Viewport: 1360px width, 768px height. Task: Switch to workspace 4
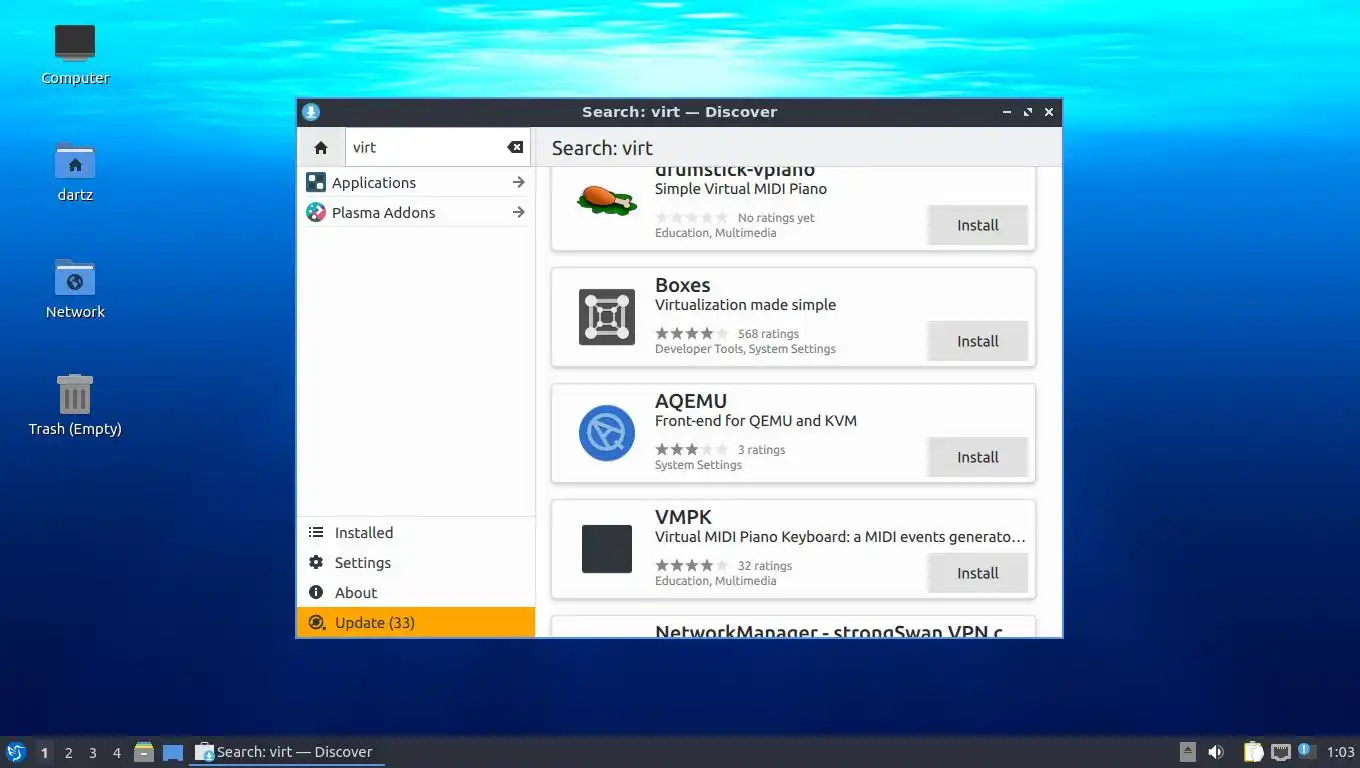(x=116, y=753)
